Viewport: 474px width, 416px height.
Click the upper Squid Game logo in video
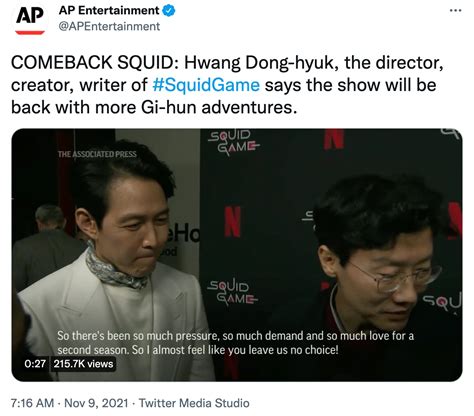[x=234, y=141]
